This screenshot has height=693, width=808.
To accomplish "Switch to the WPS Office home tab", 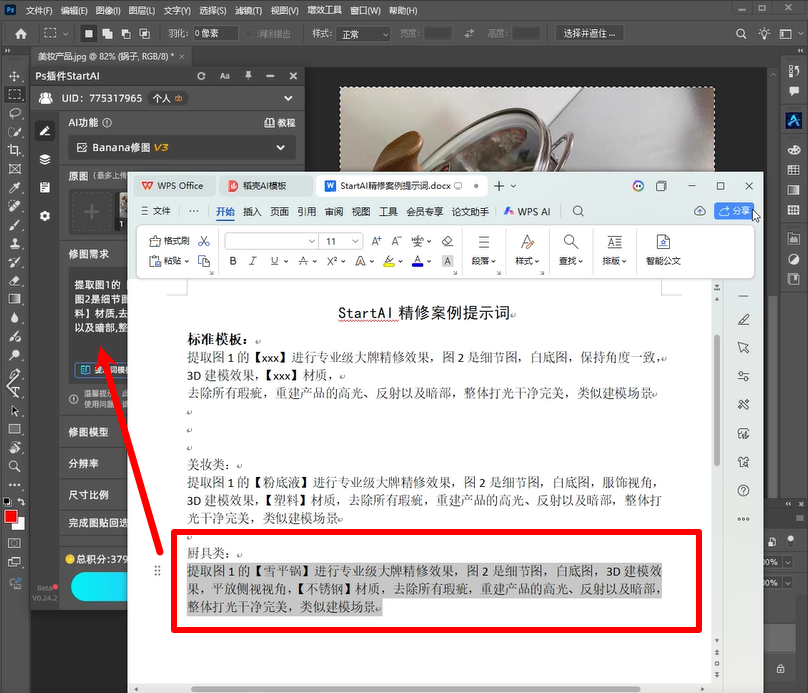I will [x=173, y=185].
